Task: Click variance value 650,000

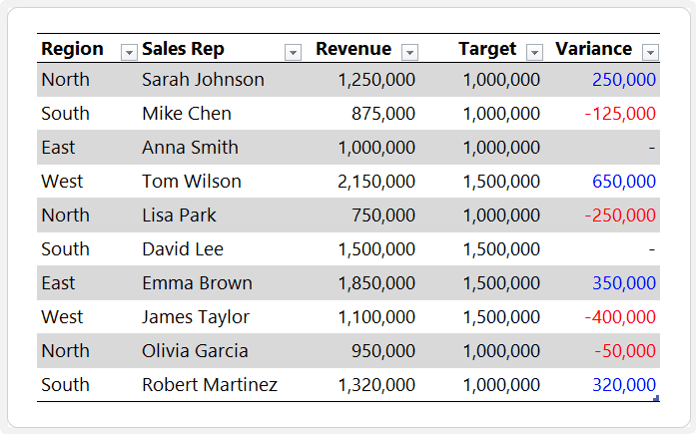Action: (x=624, y=181)
